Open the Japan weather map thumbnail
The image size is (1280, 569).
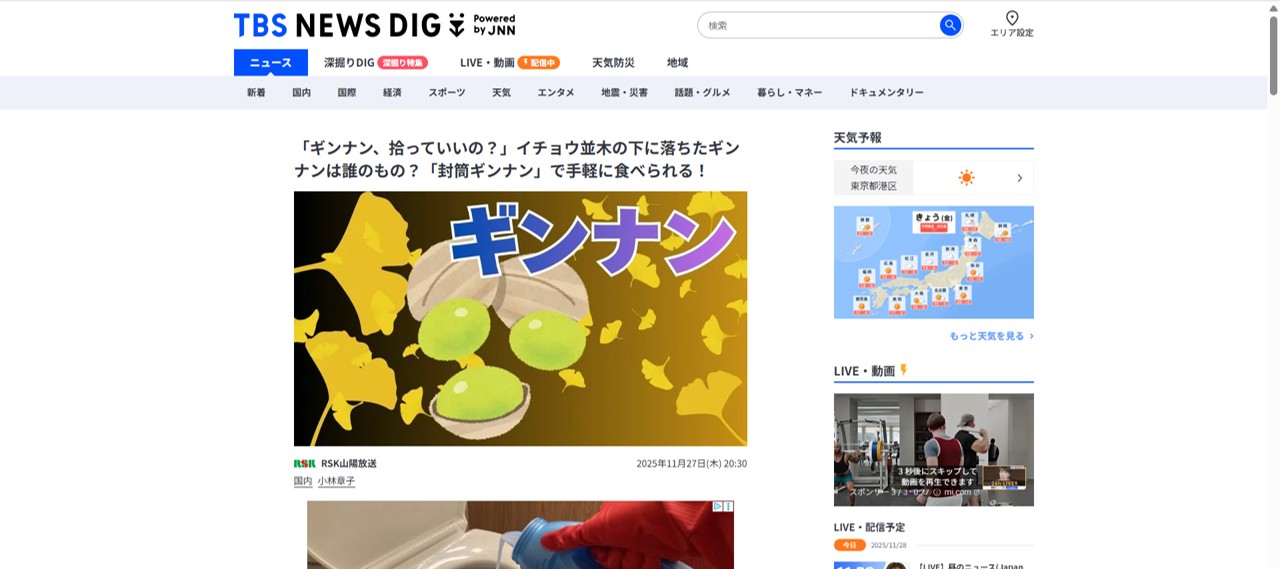click(934, 262)
